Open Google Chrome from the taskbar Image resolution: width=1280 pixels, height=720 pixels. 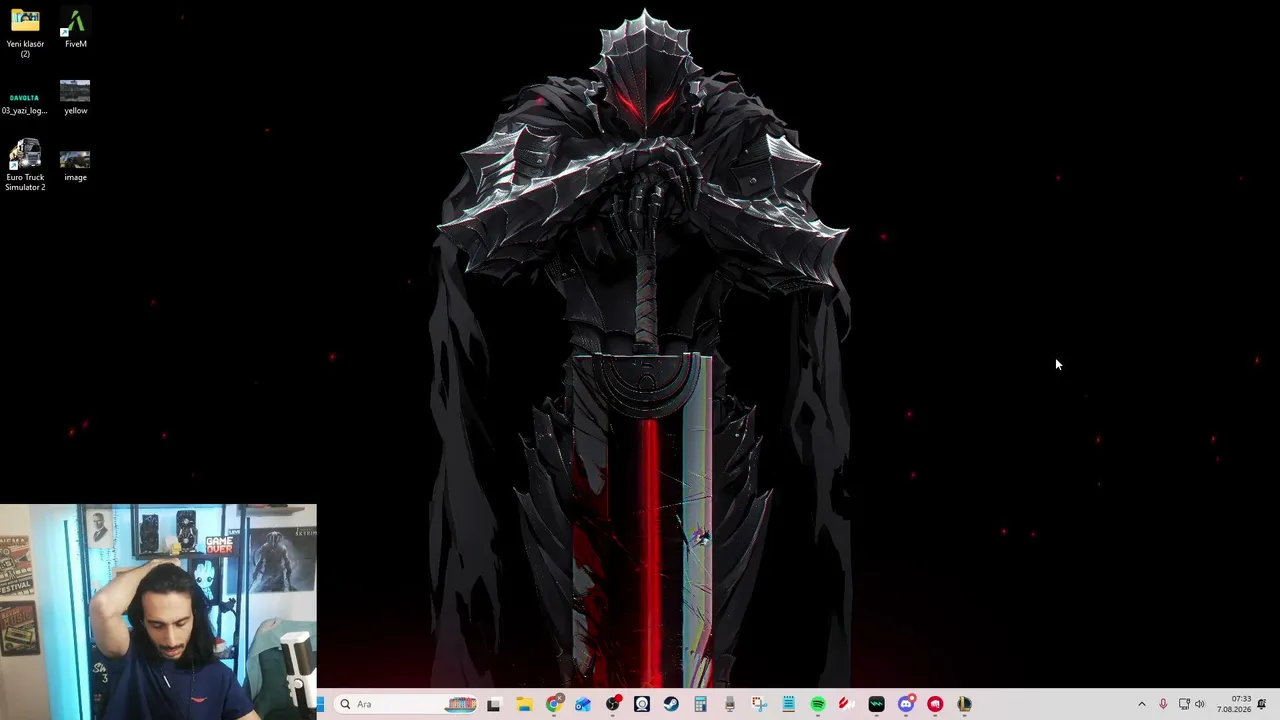pos(554,704)
